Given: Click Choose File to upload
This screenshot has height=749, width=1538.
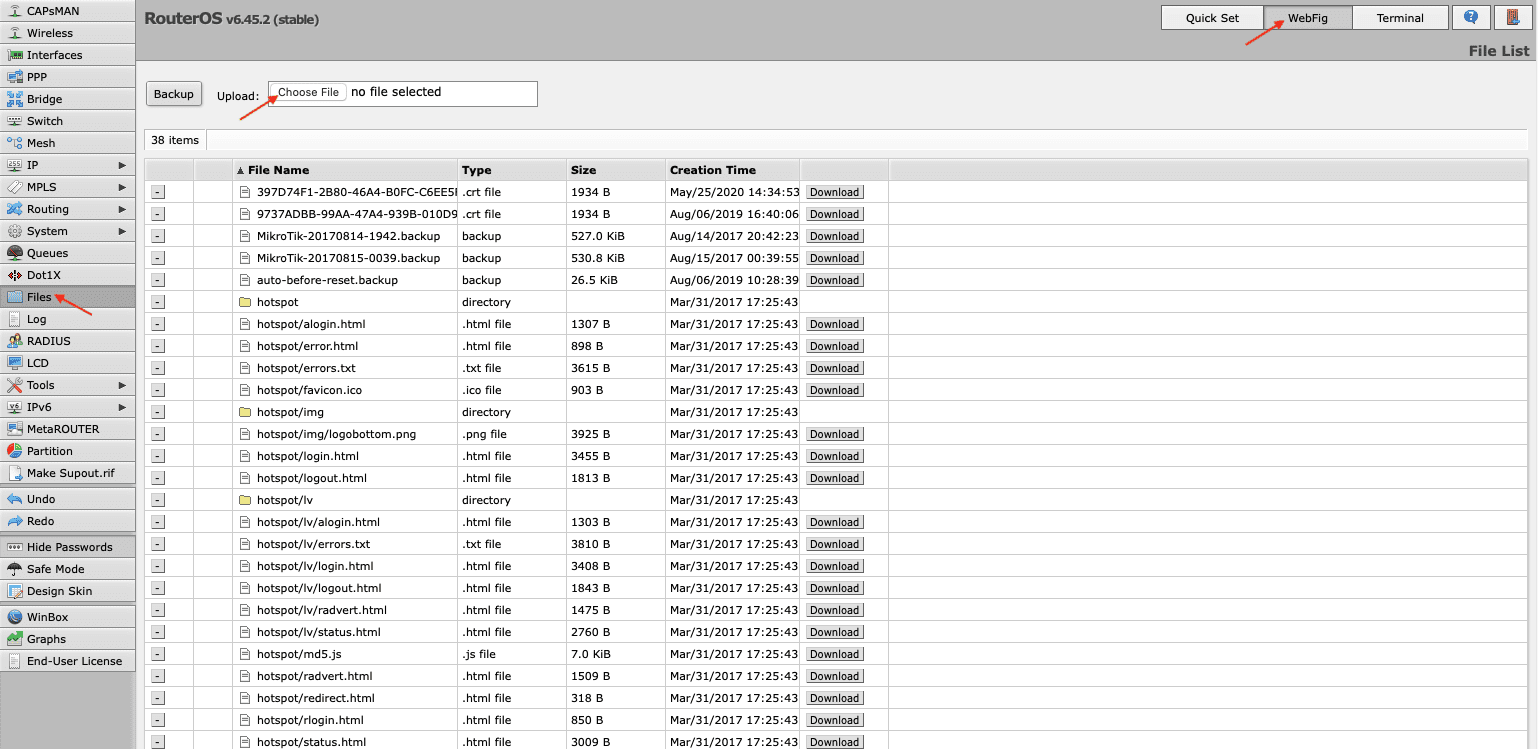Looking at the screenshot, I should coord(308,92).
